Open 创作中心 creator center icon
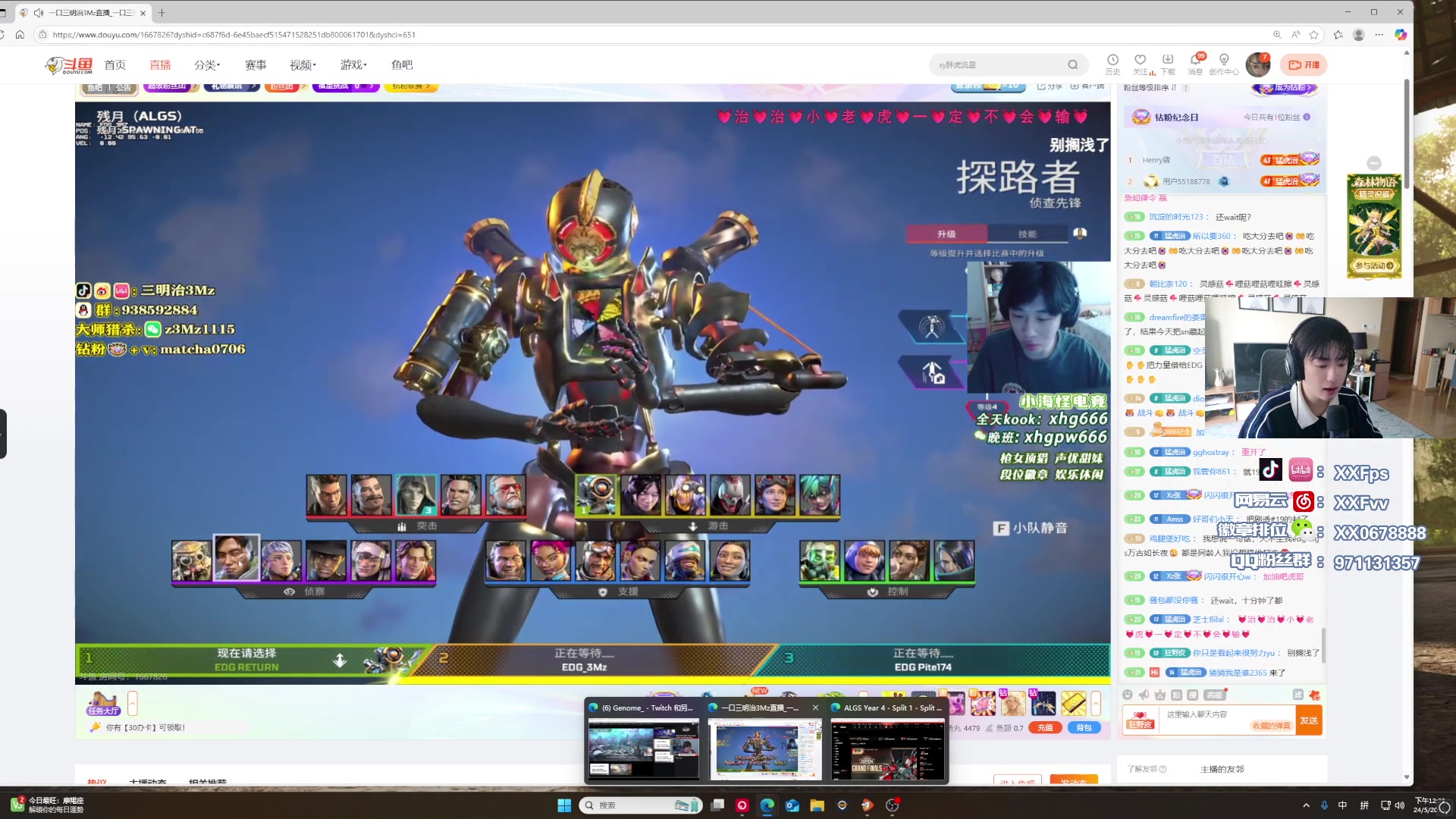Viewport: 1456px width, 819px height. click(1223, 64)
